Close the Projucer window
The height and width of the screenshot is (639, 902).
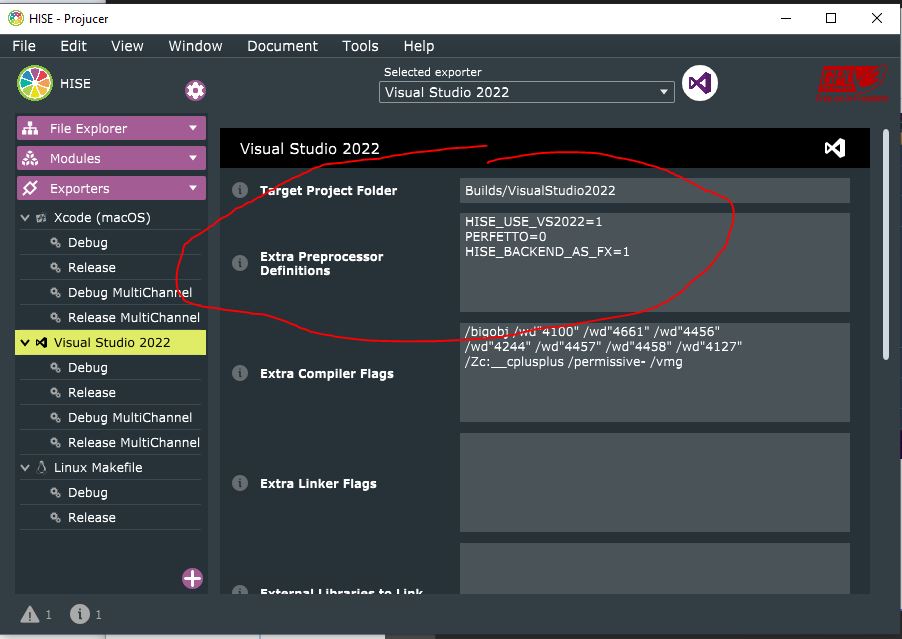(877, 18)
